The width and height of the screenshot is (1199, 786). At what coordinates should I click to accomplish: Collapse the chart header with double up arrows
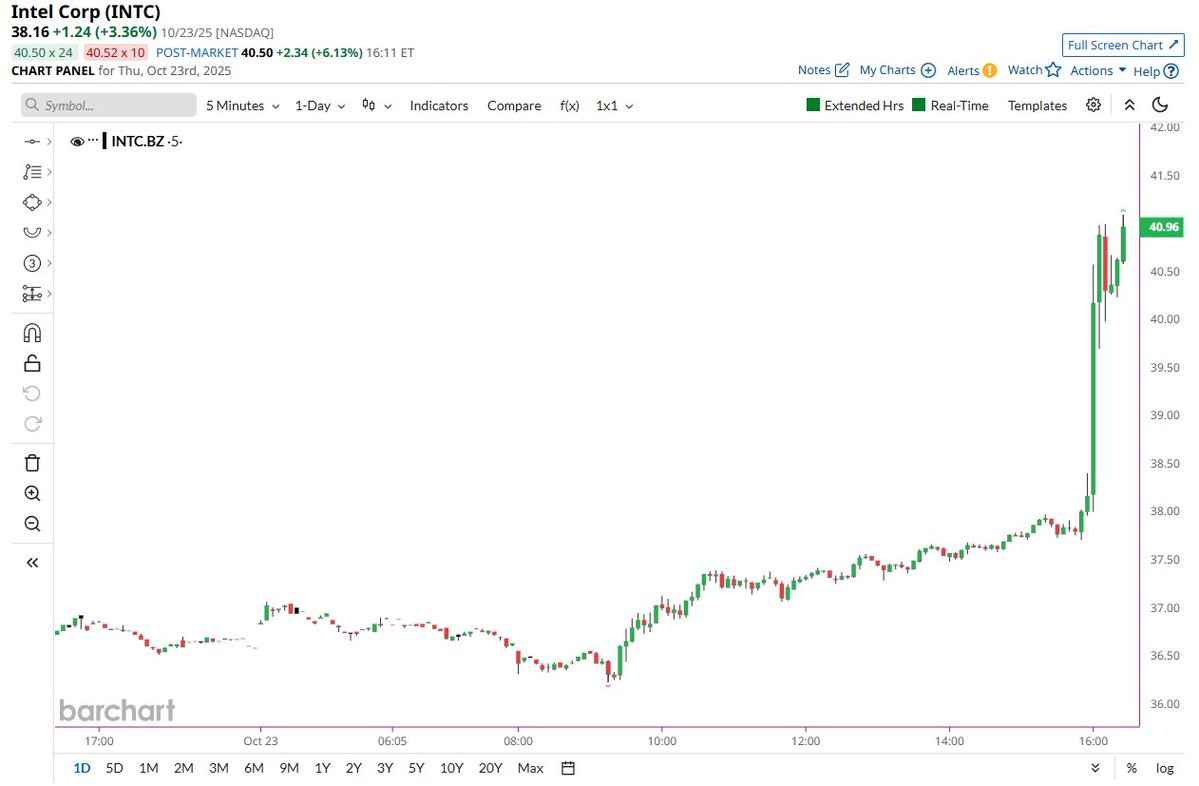(x=1129, y=105)
